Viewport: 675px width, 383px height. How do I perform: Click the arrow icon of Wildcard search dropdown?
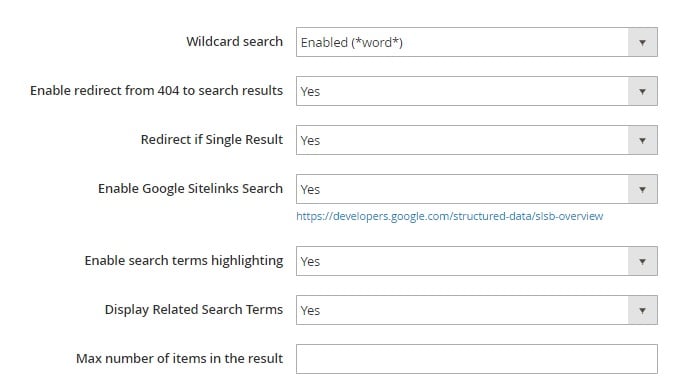click(x=642, y=42)
